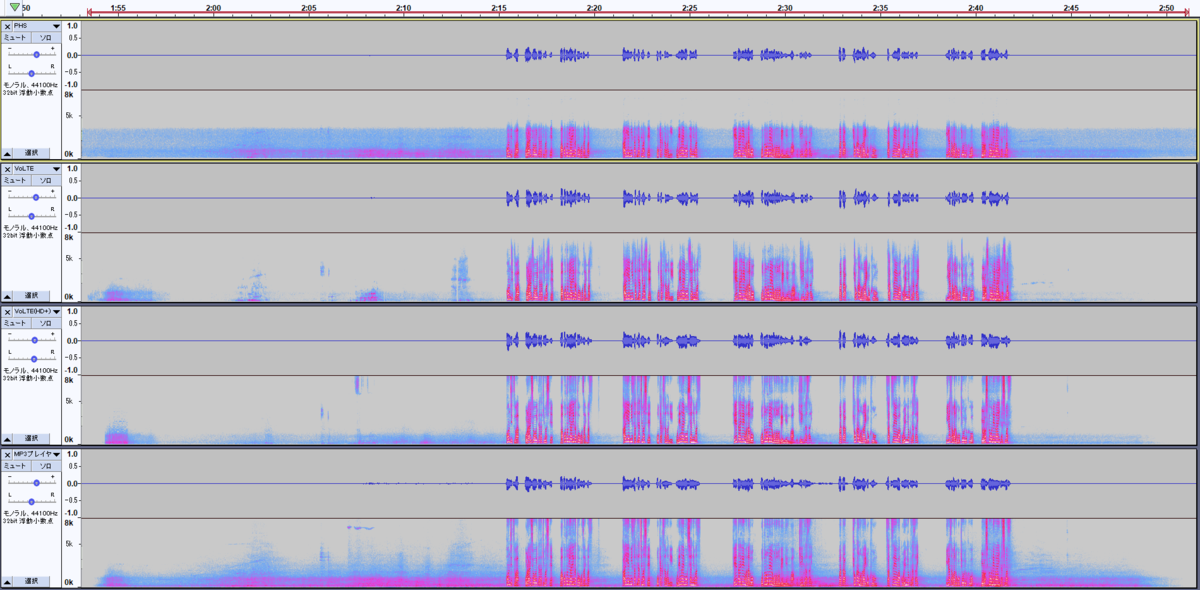Screen dimensions: 1200x590
Task: Mute the VoLTE track
Action: point(15,180)
